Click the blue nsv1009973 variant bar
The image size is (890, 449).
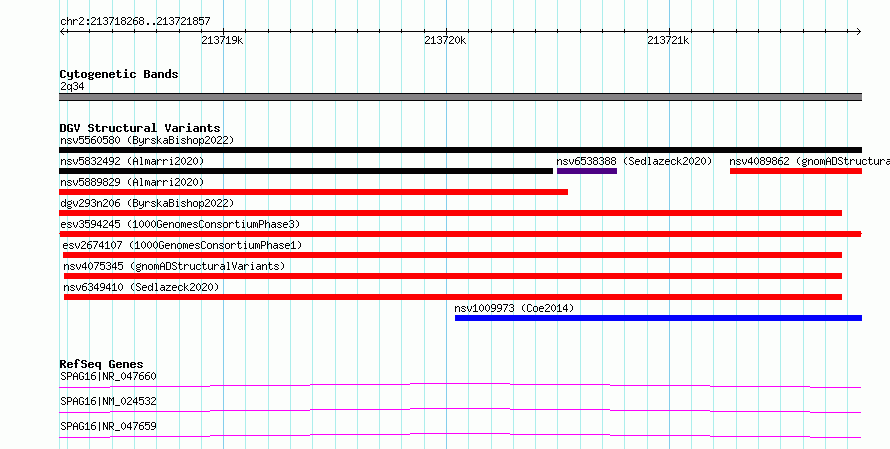tap(658, 318)
